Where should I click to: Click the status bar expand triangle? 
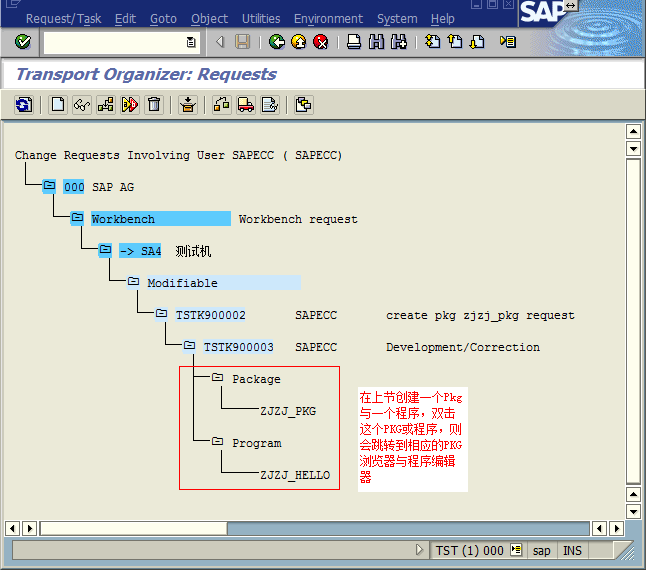click(x=419, y=550)
